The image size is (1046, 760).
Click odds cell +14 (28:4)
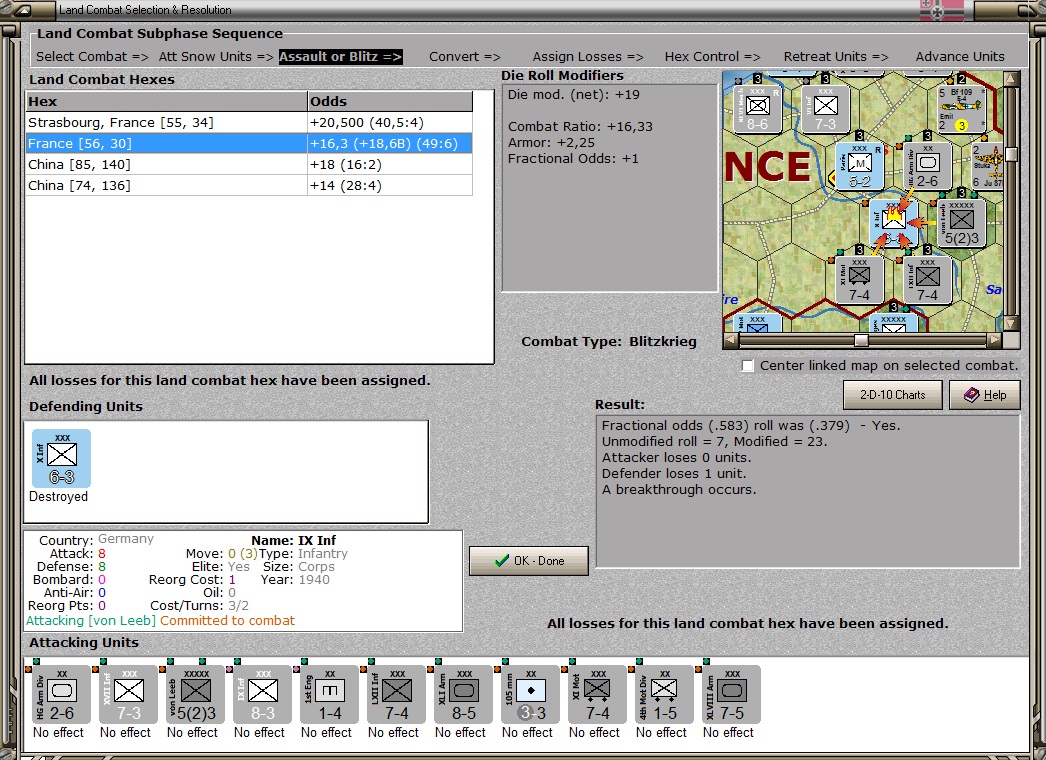[390, 185]
